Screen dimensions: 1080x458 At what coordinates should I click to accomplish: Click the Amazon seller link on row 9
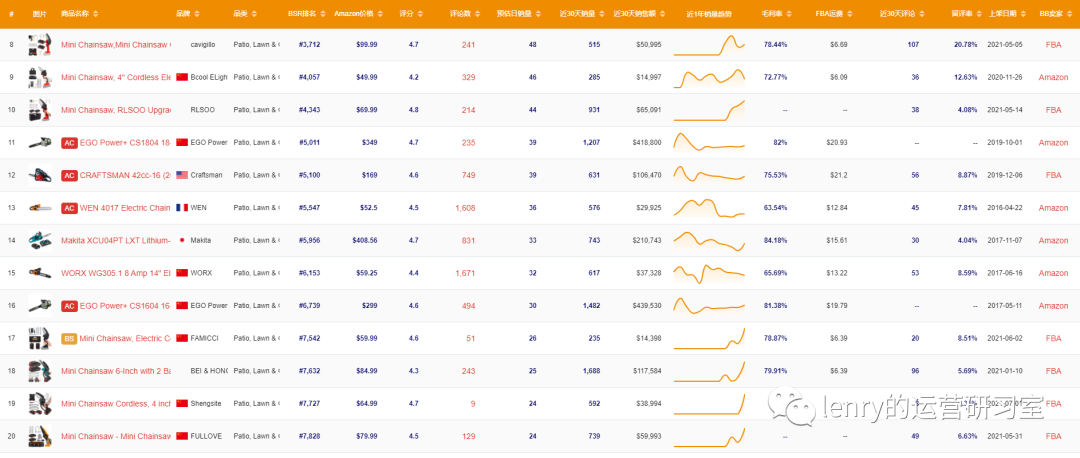tap(1053, 77)
